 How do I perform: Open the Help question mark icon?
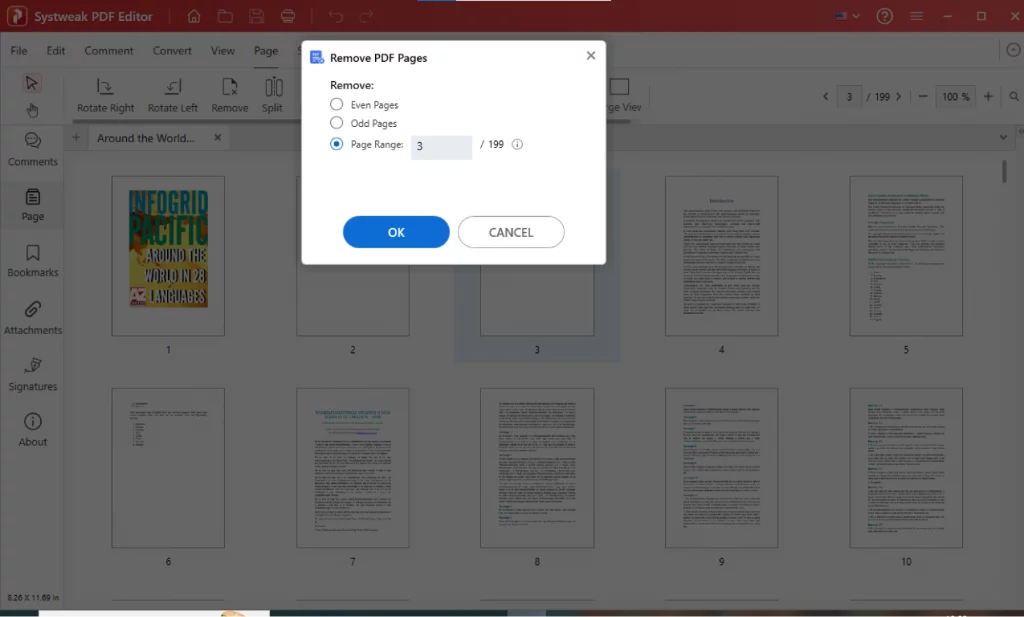[x=884, y=16]
